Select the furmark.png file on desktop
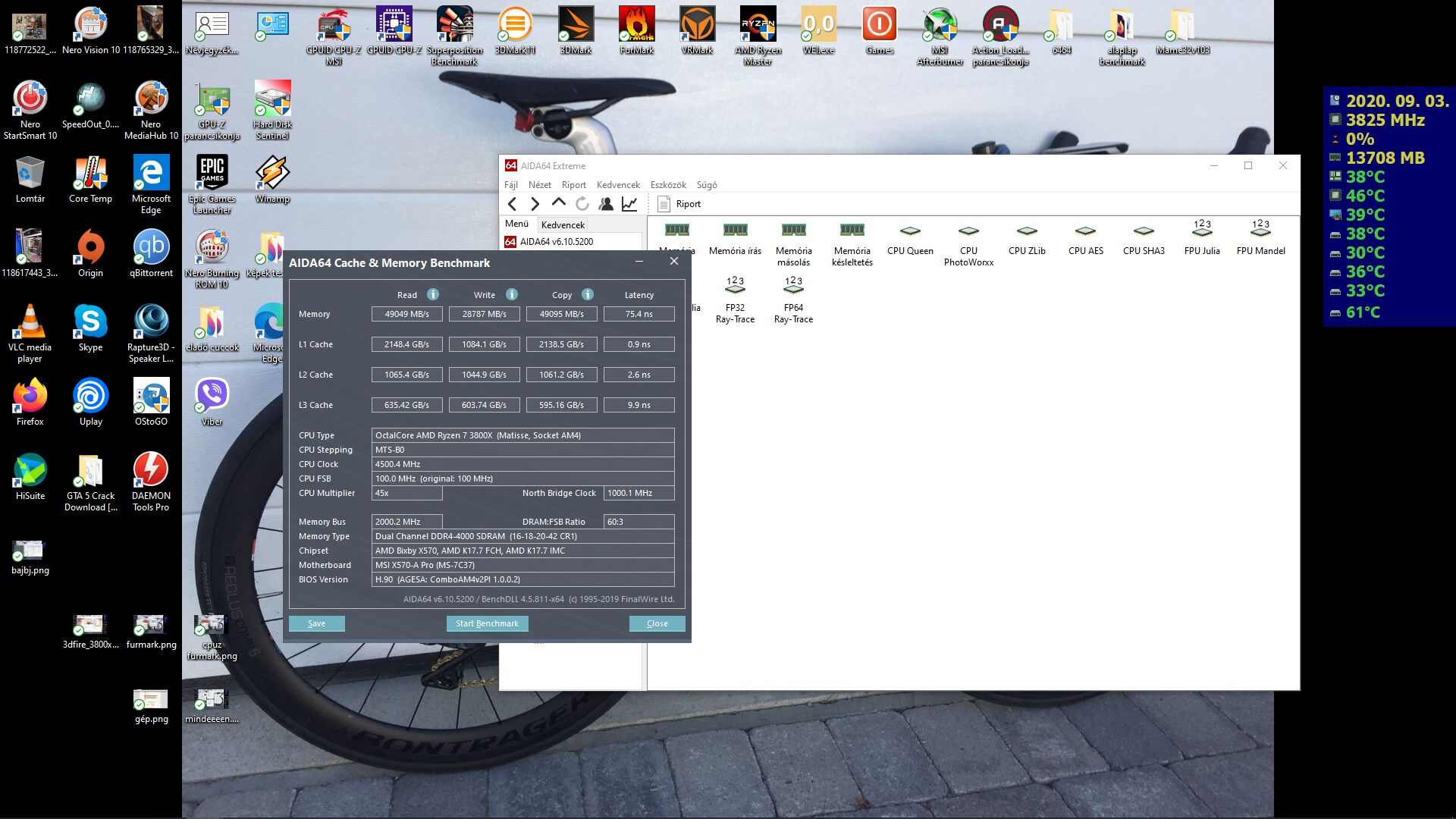The image size is (1456, 819). (x=151, y=631)
